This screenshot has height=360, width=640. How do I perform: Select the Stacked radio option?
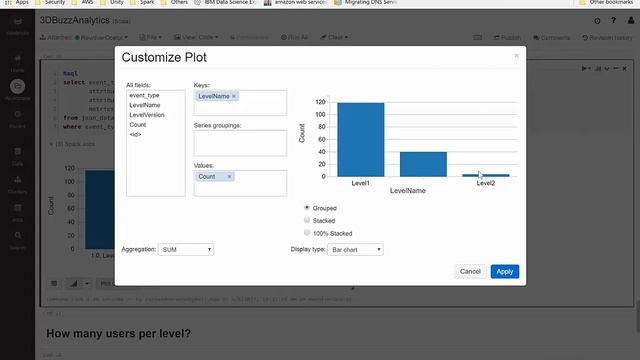coord(307,220)
